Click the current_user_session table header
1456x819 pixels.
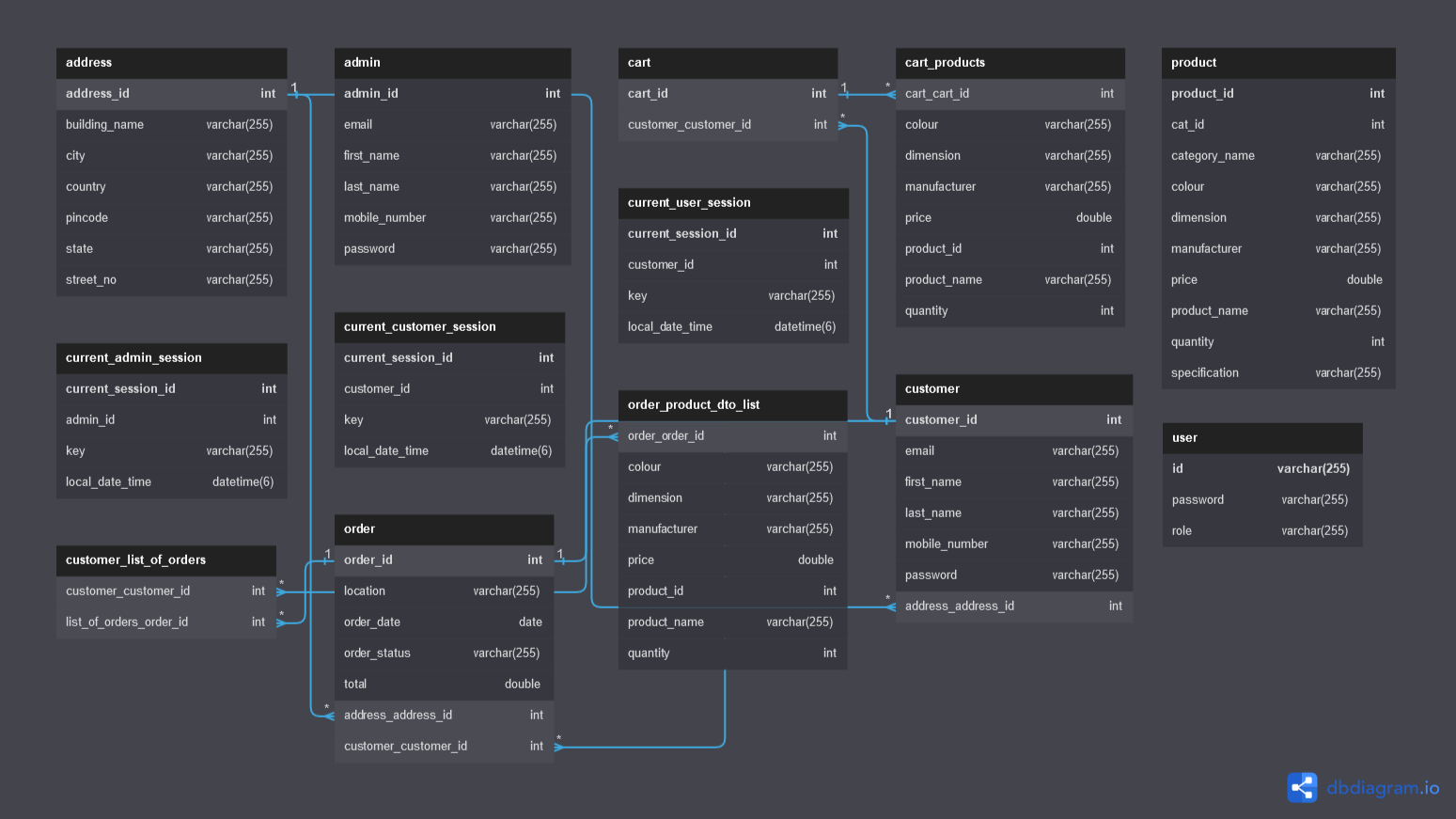(x=733, y=203)
